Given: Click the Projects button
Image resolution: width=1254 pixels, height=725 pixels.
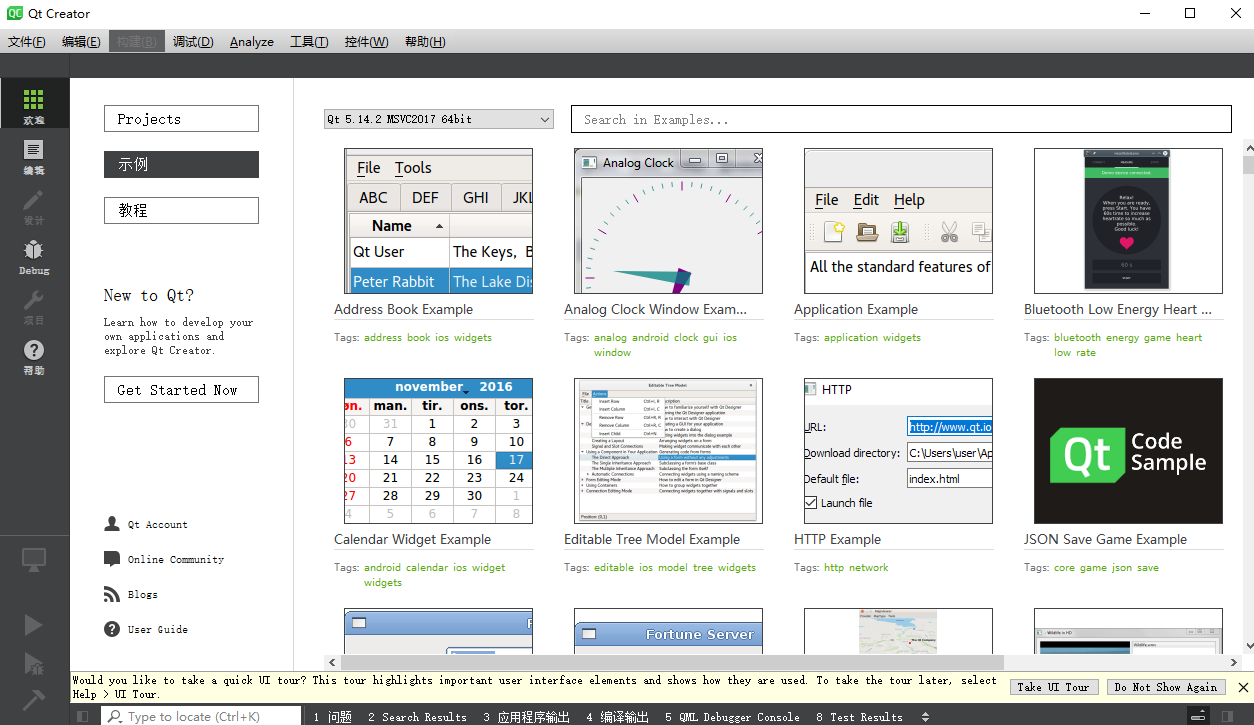Looking at the screenshot, I should 181,118.
